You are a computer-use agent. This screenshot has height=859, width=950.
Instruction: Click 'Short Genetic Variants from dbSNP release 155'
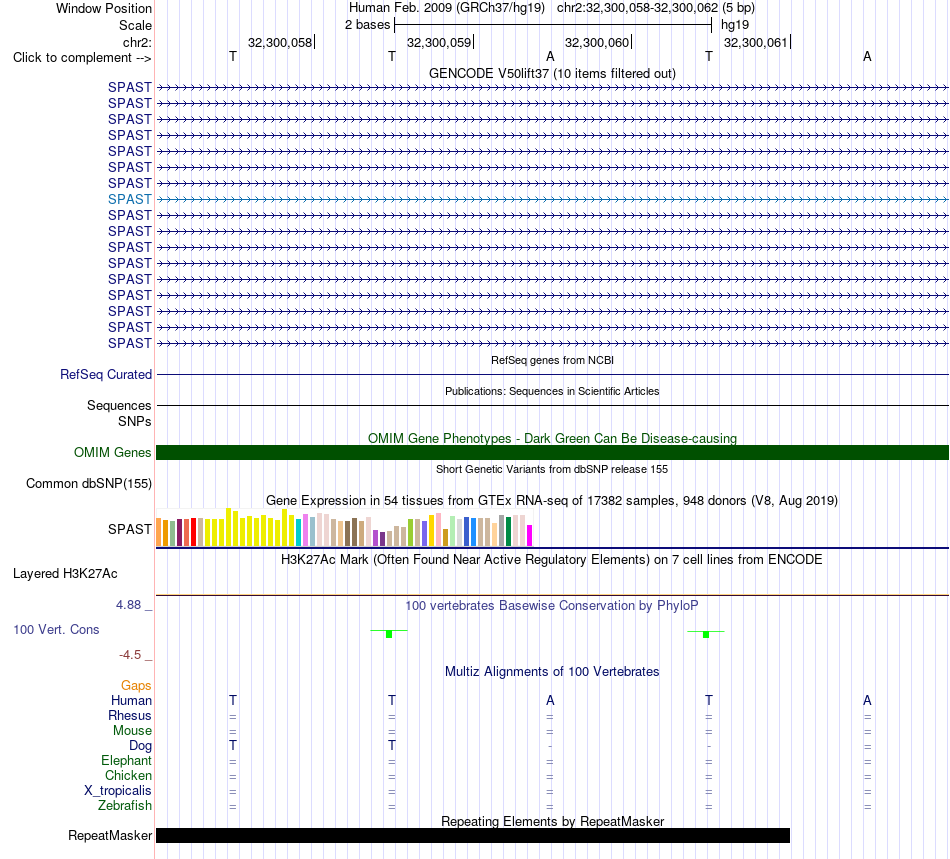pyautogui.click(x=552, y=469)
